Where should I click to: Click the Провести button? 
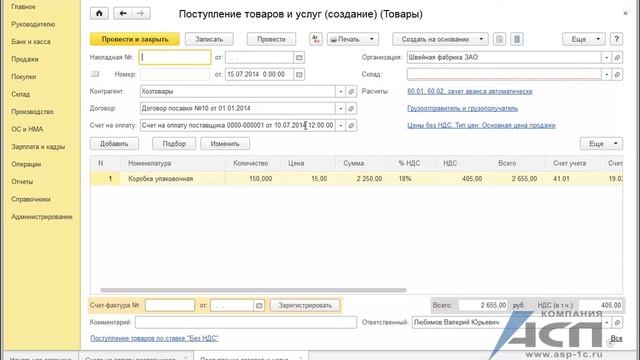pos(271,39)
